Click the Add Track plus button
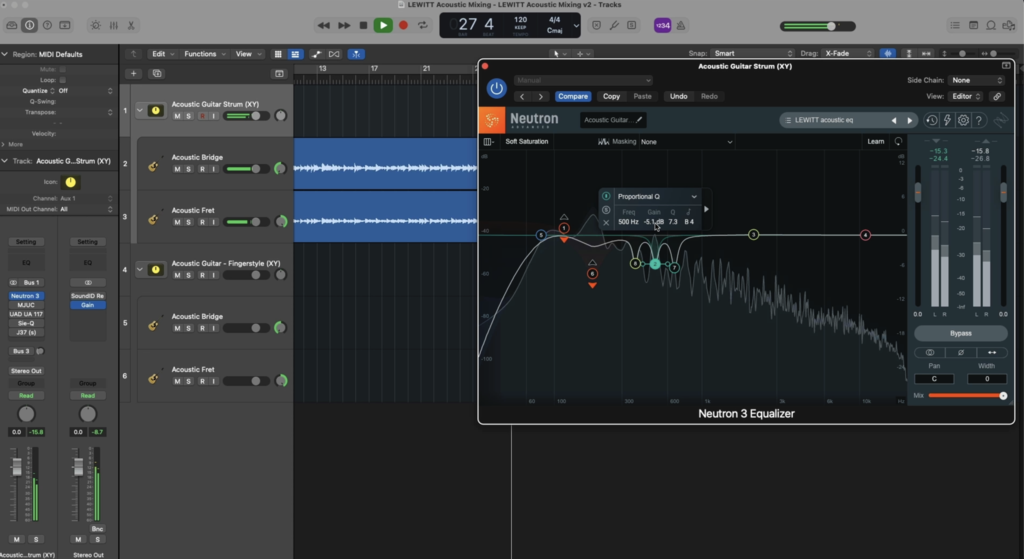The height and width of the screenshot is (559, 1024). coord(133,74)
